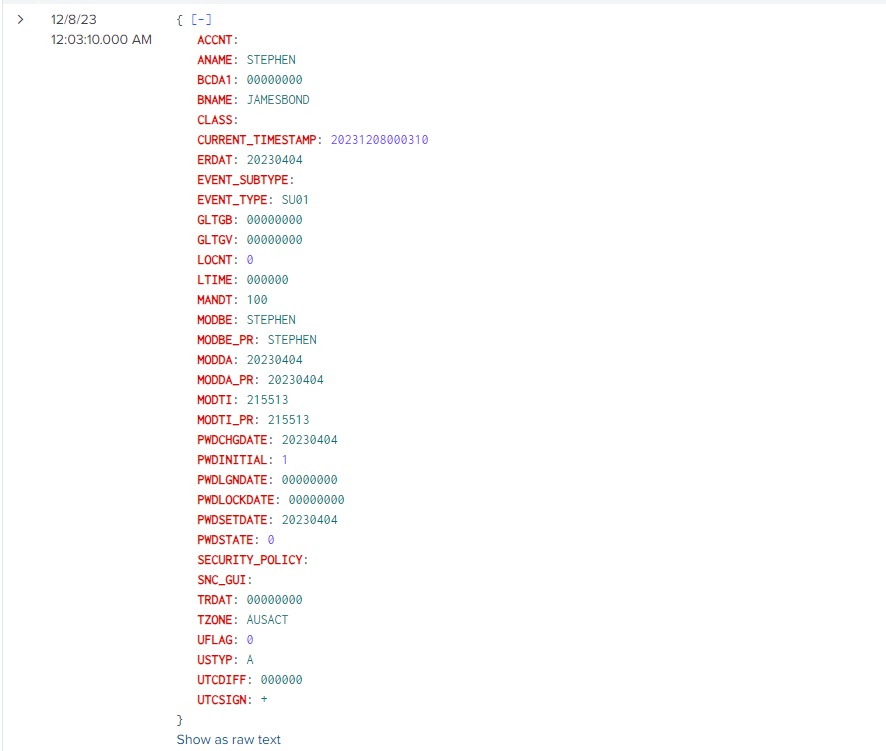Screen dimensions: 886x751
Task: Select the EVENT_TYPE value SU01
Action: (x=295, y=200)
